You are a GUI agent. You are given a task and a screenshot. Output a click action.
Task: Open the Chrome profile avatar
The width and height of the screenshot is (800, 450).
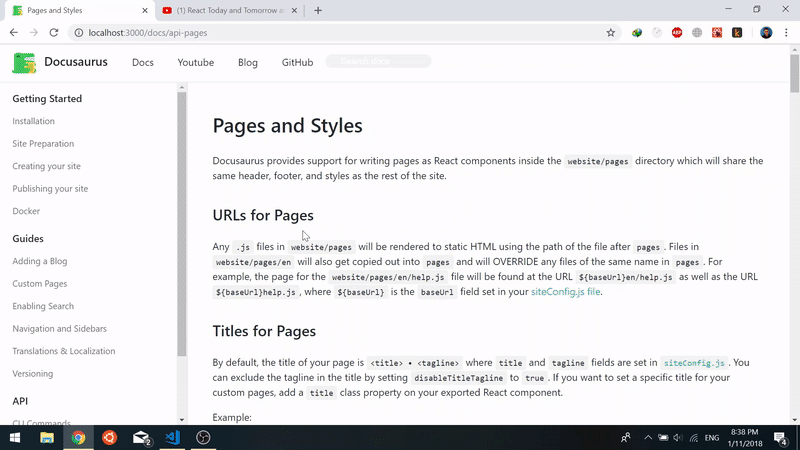coord(766,33)
